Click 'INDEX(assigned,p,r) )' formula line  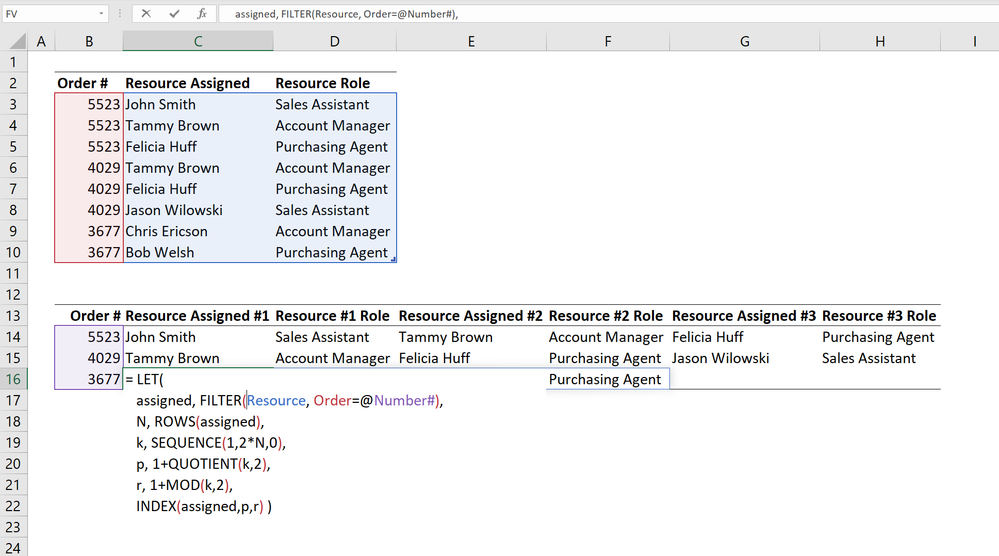[204, 506]
